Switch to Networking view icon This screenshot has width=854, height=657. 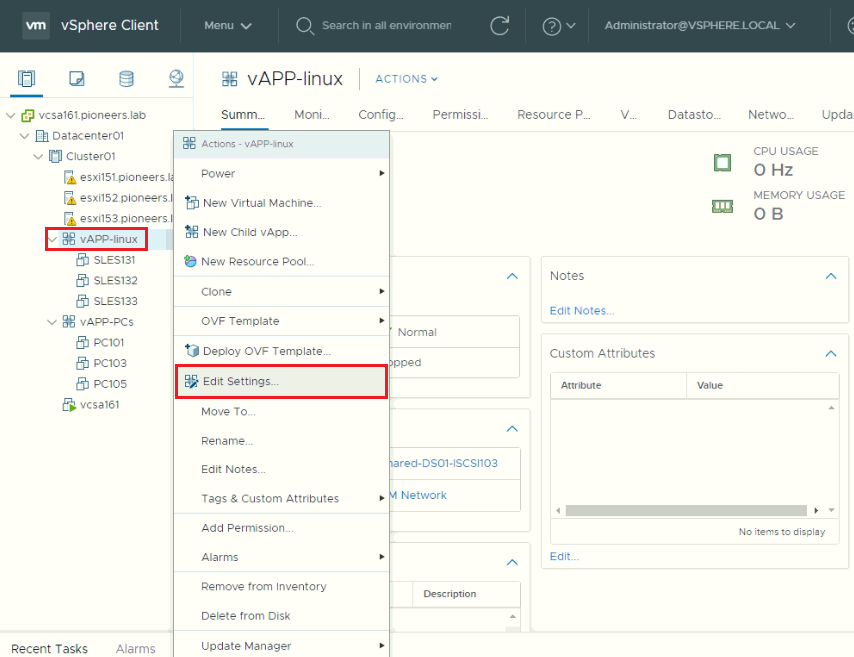tap(176, 79)
